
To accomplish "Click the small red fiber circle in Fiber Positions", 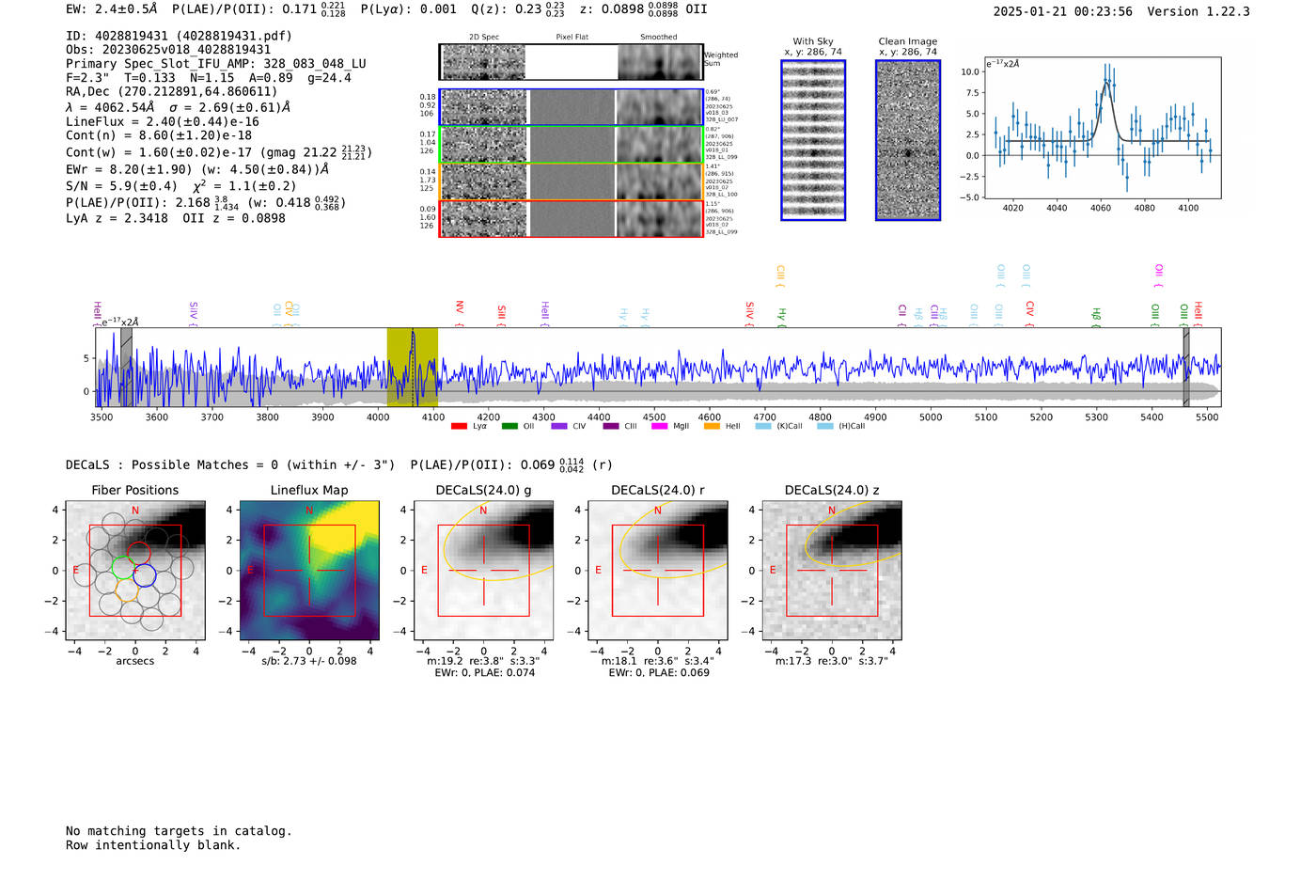I will click(138, 553).
